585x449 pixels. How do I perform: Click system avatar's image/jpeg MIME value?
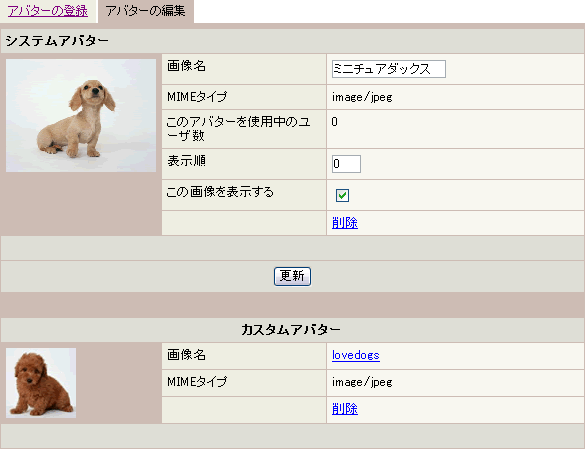point(362,97)
